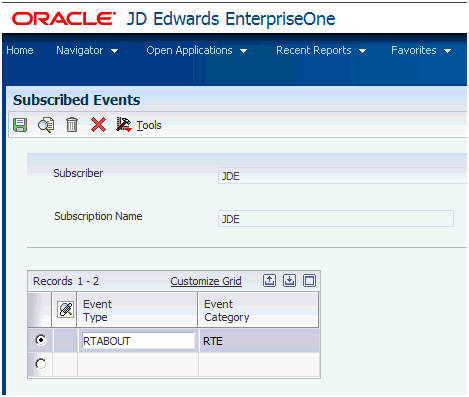Export grid data with up-arrow icon
This screenshot has height=397, width=469.
(269, 280)
